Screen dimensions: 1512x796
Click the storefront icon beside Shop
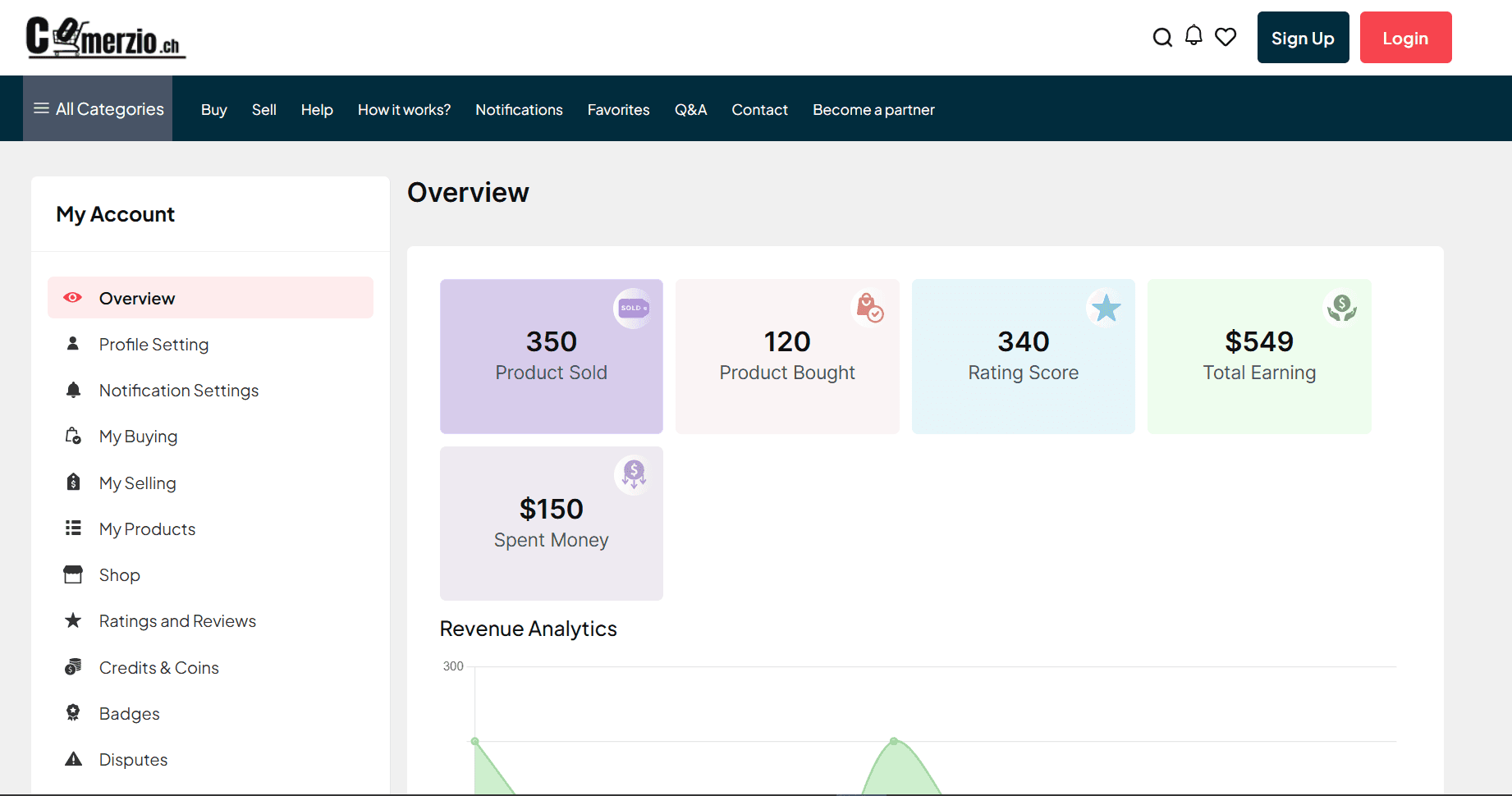(x=73, y=574)
